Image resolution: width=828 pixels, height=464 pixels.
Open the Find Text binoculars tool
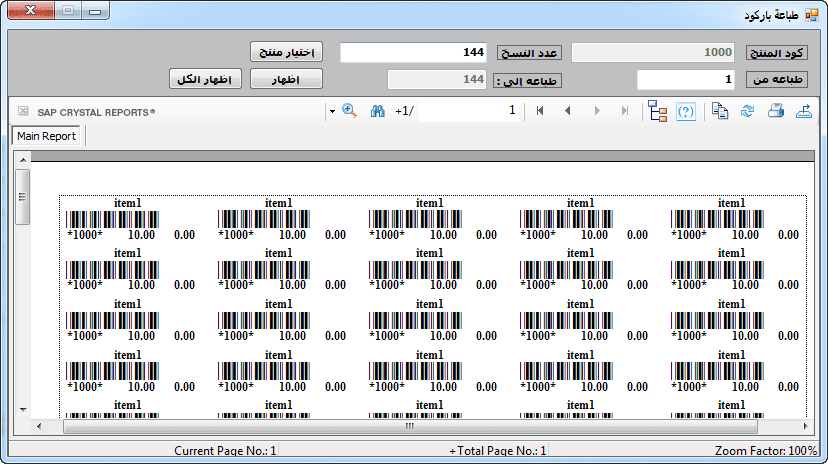pyautogui.click(x=378, y=111)
